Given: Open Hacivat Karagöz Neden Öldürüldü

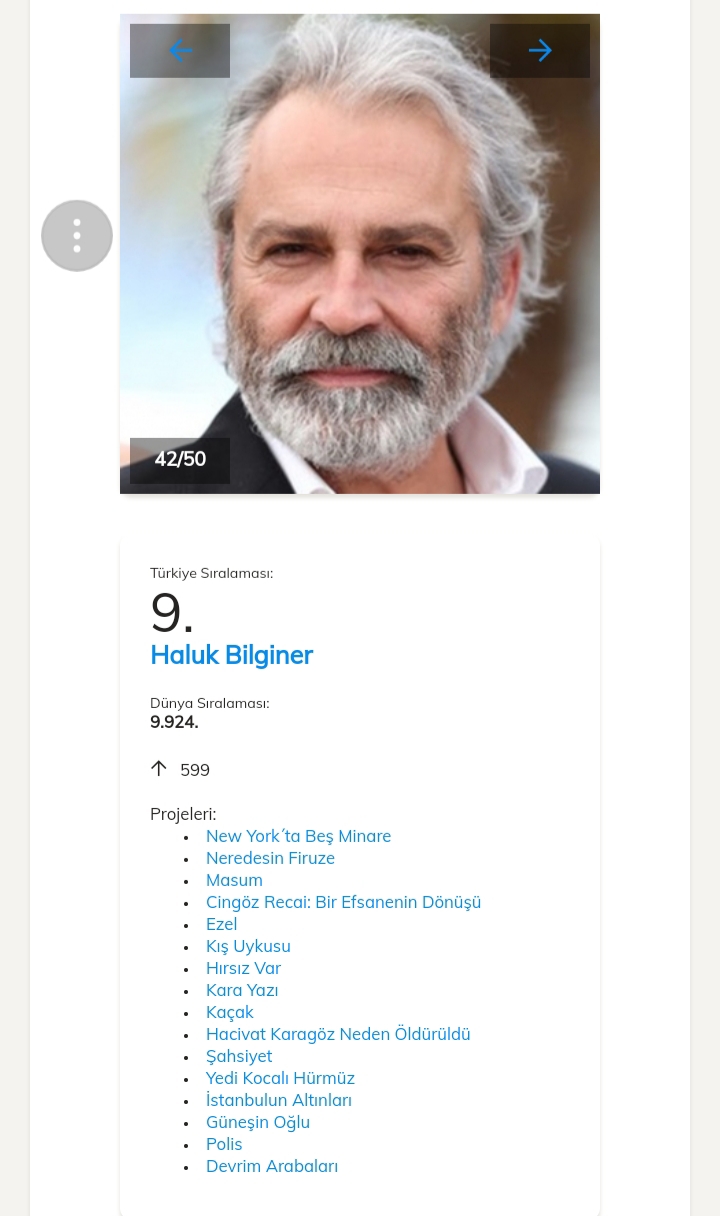Looking at the screenshot, I should click(338, 1035).
